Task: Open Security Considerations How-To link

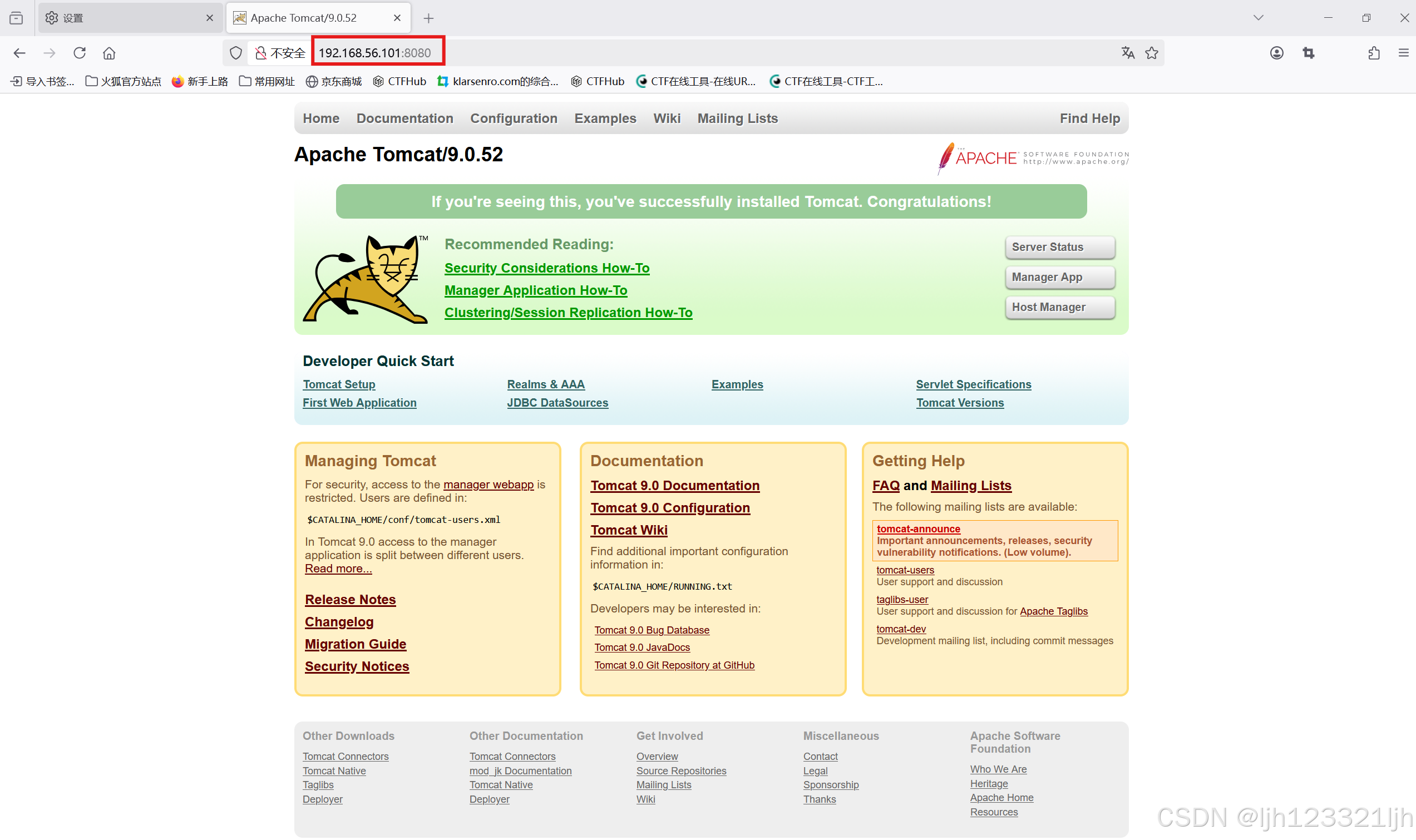Action: tap(546, 268)
